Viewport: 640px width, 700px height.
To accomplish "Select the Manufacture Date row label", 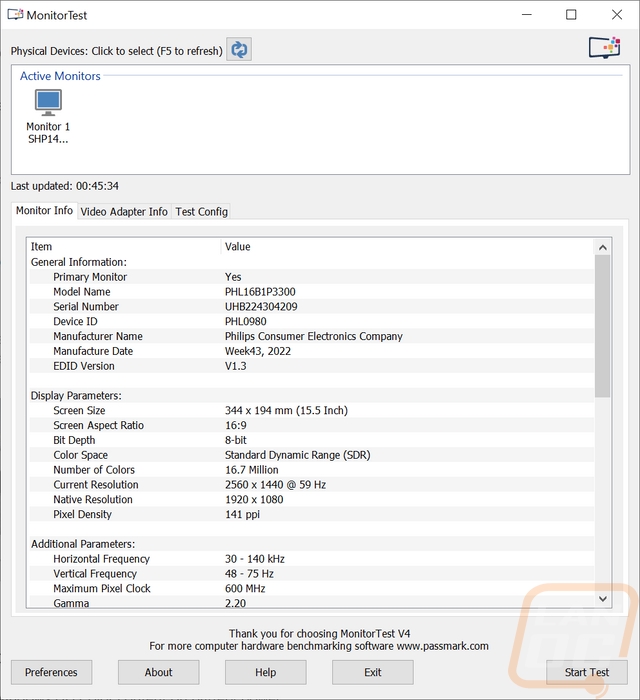I will [x=93, y=351].
